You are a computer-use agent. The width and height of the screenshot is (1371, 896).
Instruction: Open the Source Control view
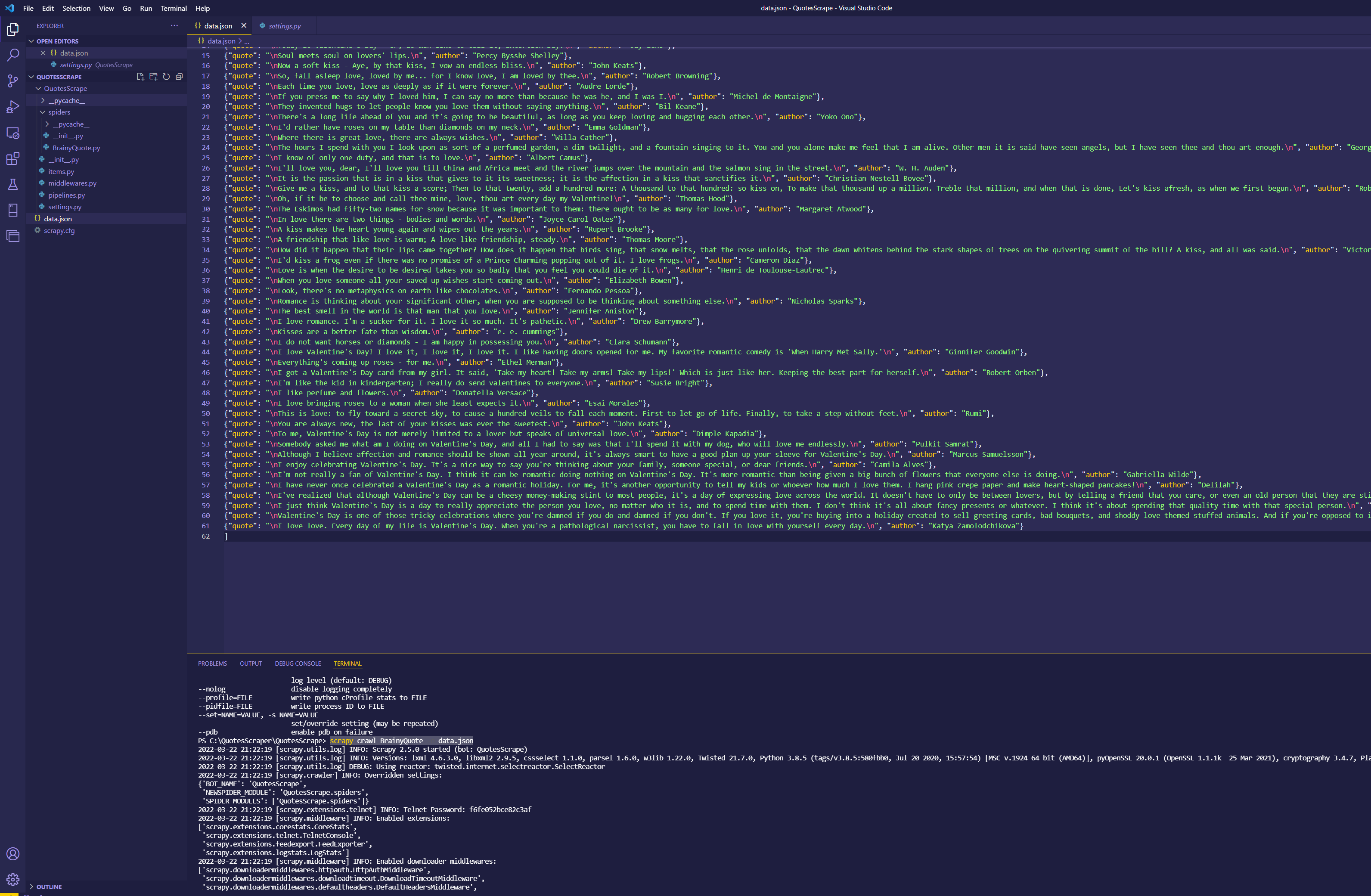click(x=12, y=81)
